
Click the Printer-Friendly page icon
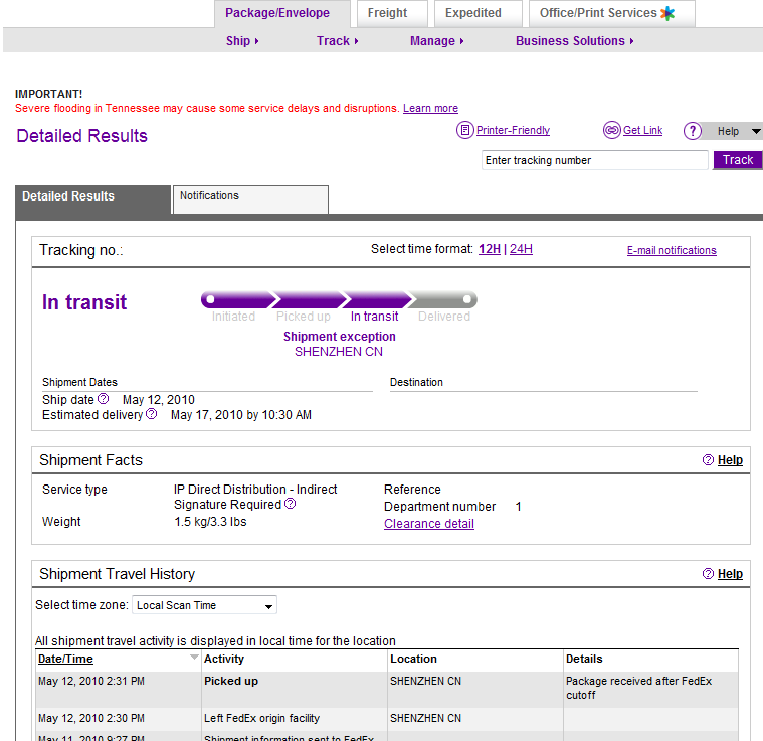coord(464,130)
